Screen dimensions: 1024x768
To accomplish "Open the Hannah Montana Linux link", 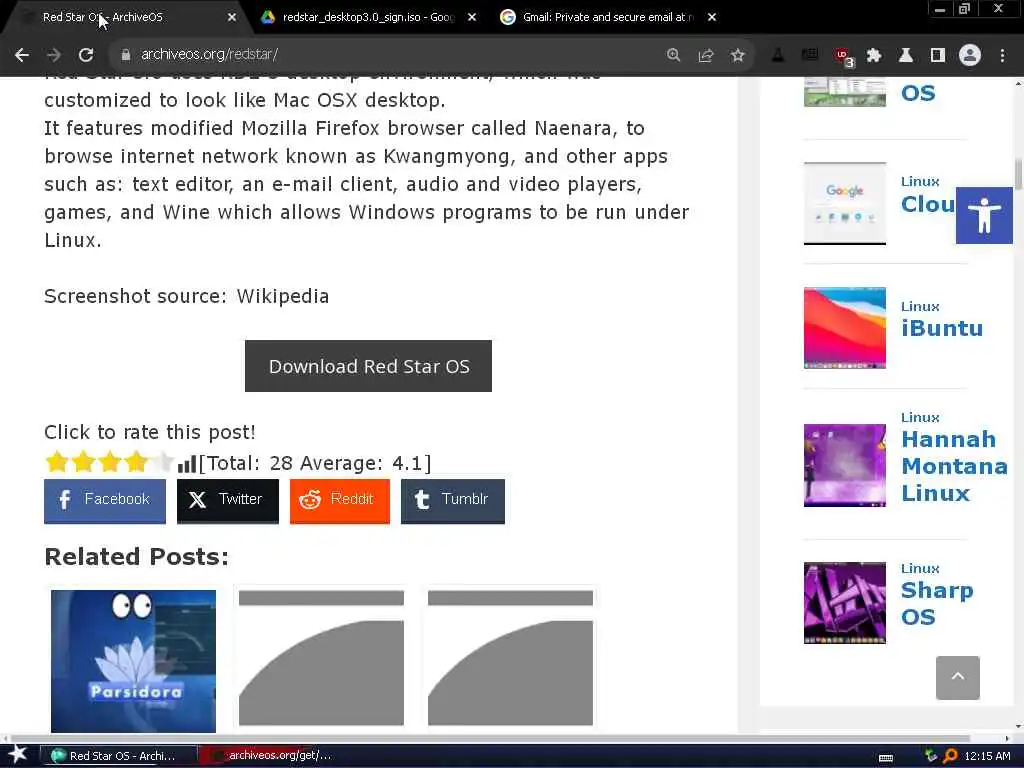I will (954, 466).
